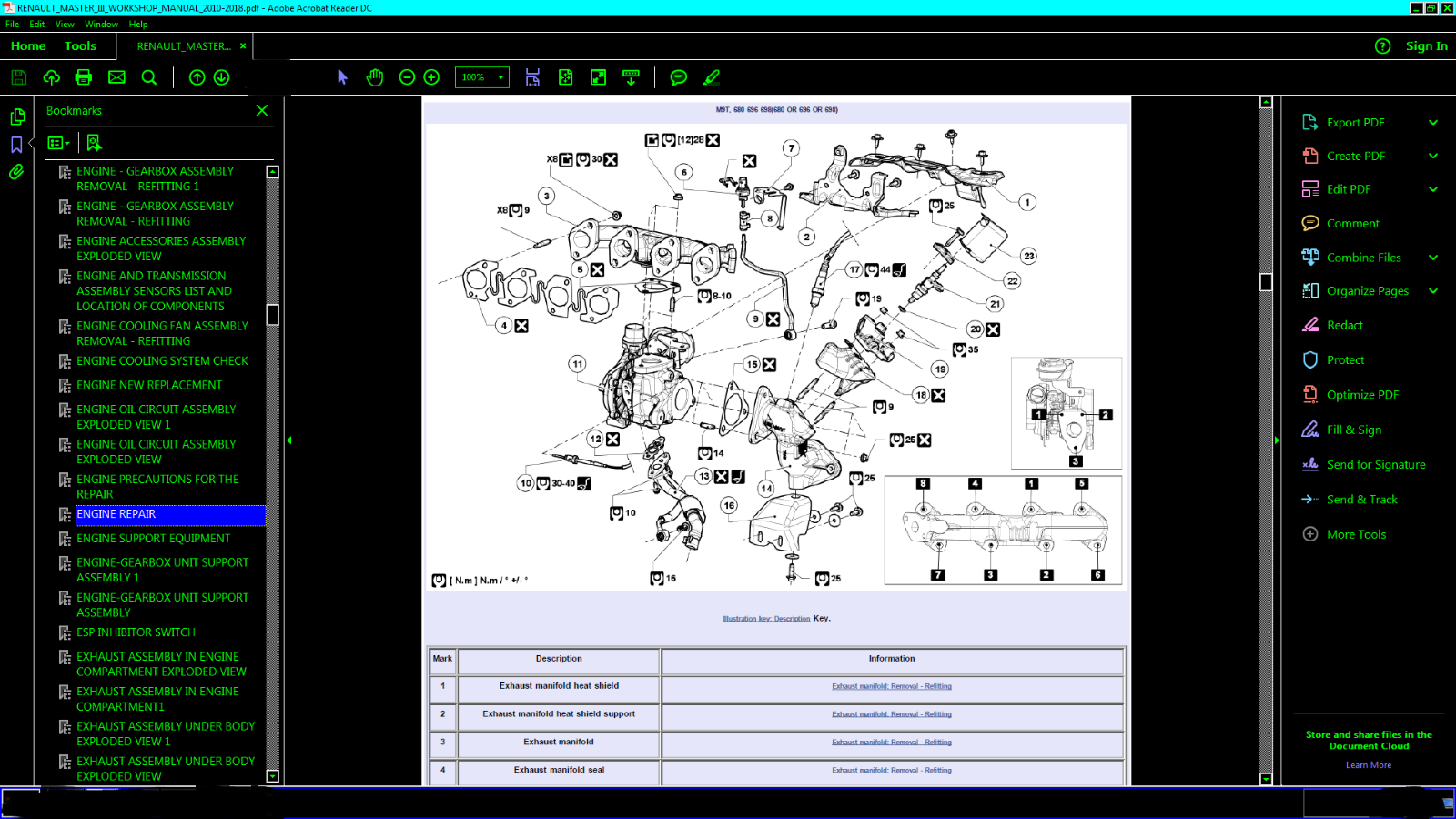
Task: Collapse the left navigation pane arrow
Action: [288, 440]
